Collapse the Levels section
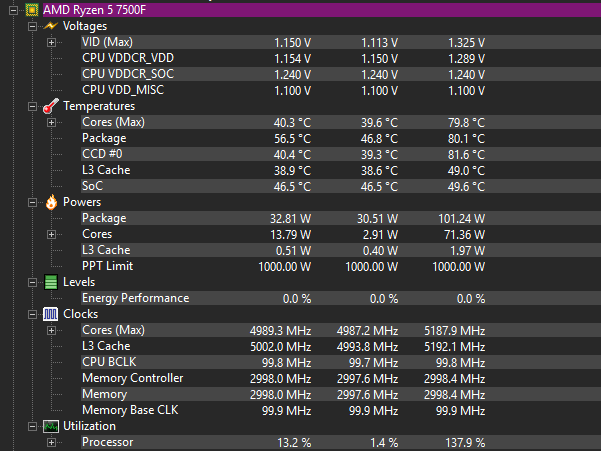601x451 pixels. (33, 282)
